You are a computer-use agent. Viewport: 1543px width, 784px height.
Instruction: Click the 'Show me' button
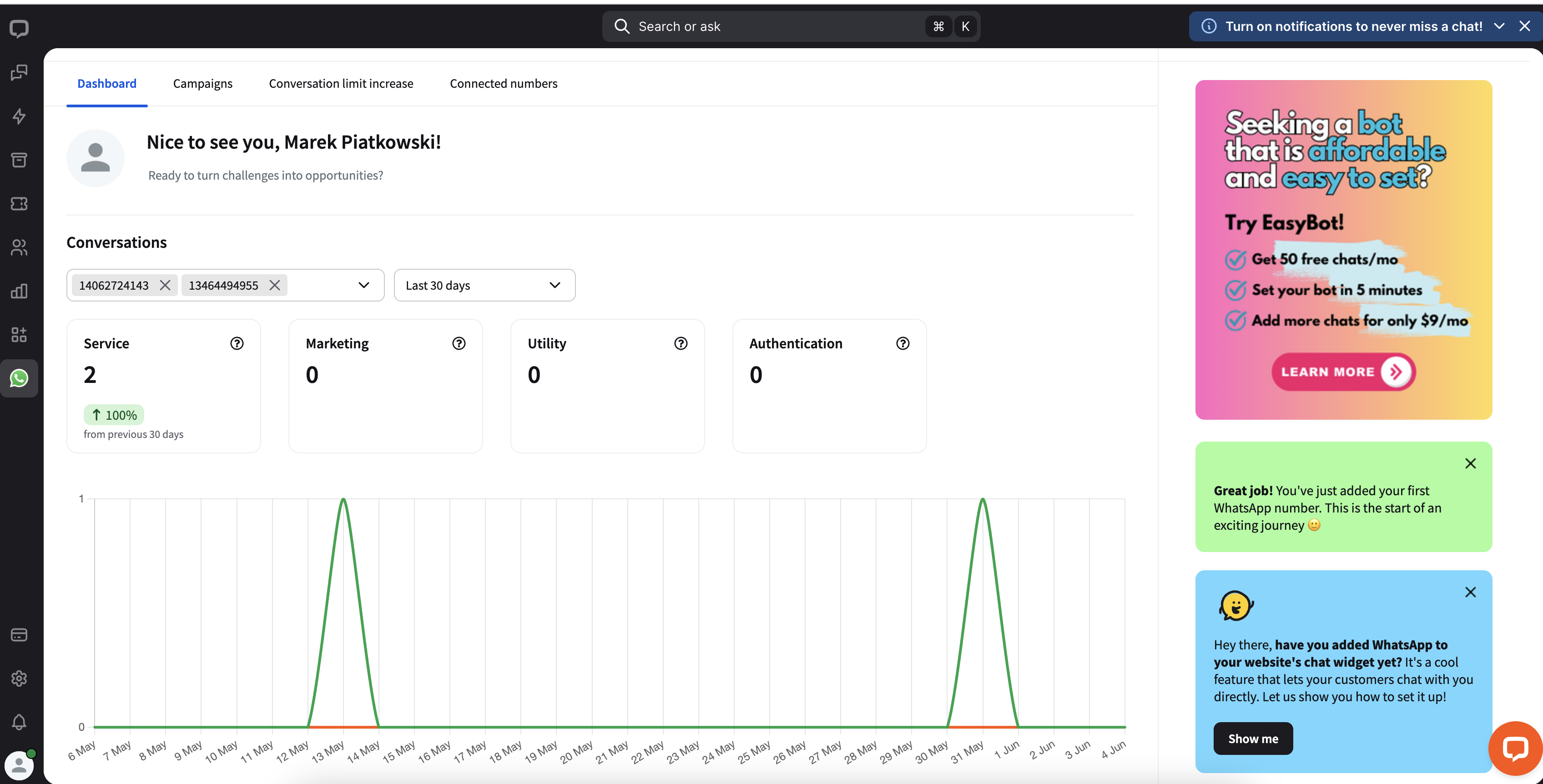point(1253,739)
